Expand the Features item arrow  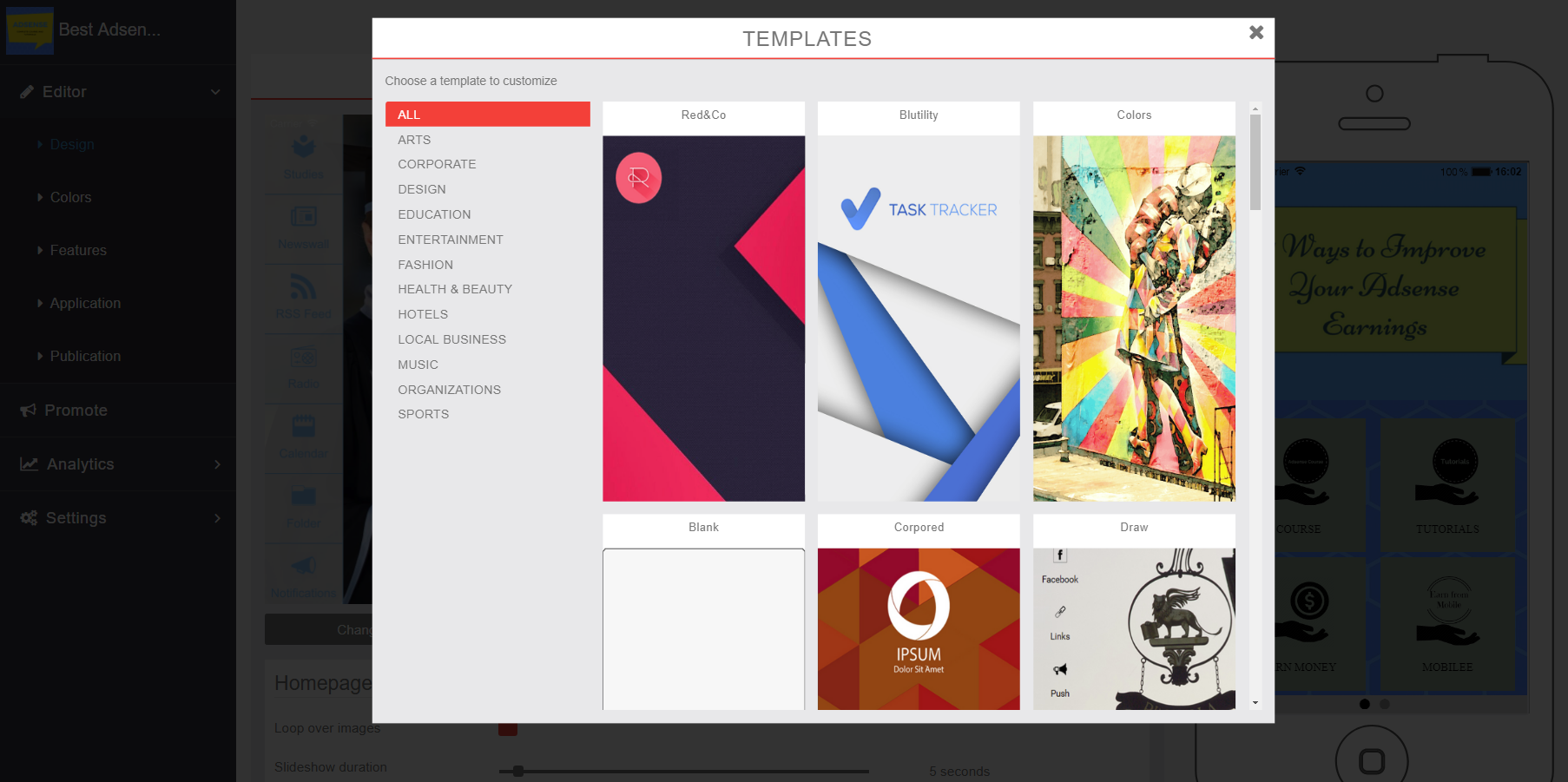[x=40, y=251]
